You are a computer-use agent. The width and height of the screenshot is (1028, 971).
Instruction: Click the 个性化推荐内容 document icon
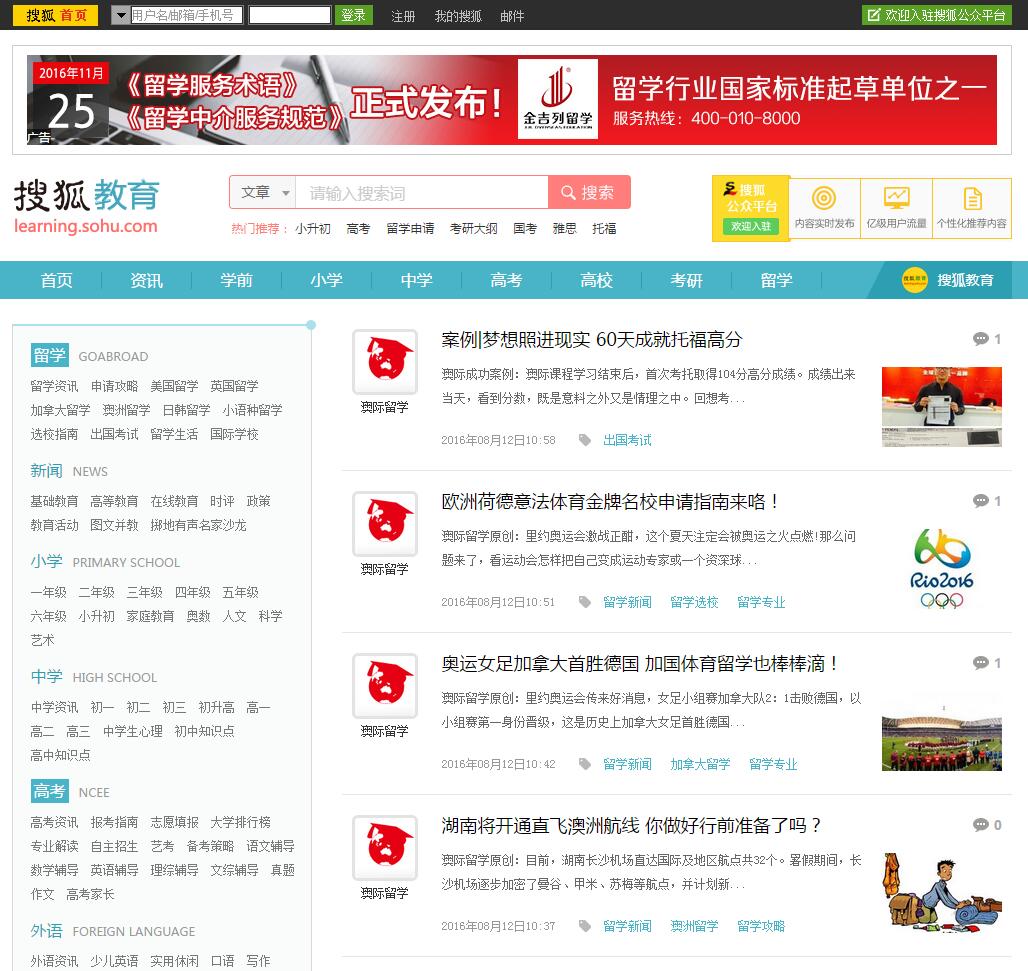click(972, 198)
